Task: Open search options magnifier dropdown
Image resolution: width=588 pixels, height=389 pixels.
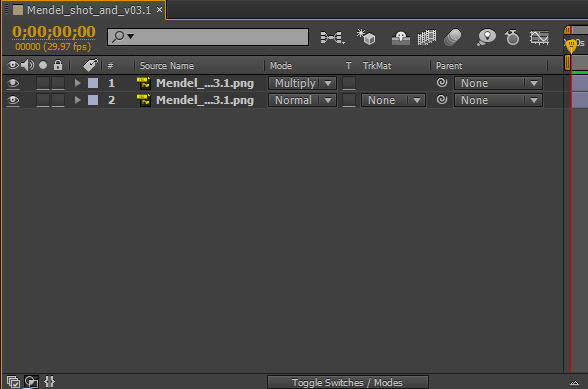Action: click(123, 36)
